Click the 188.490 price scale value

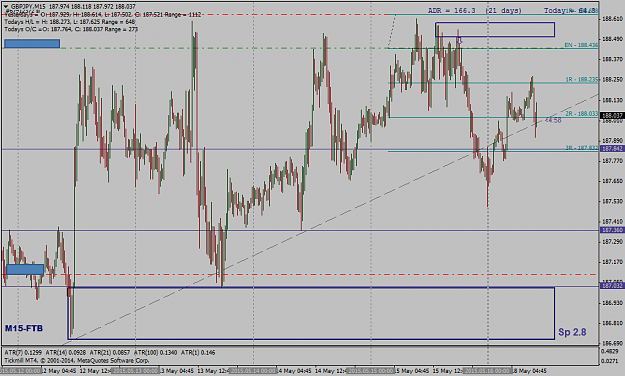click(612, 39)
